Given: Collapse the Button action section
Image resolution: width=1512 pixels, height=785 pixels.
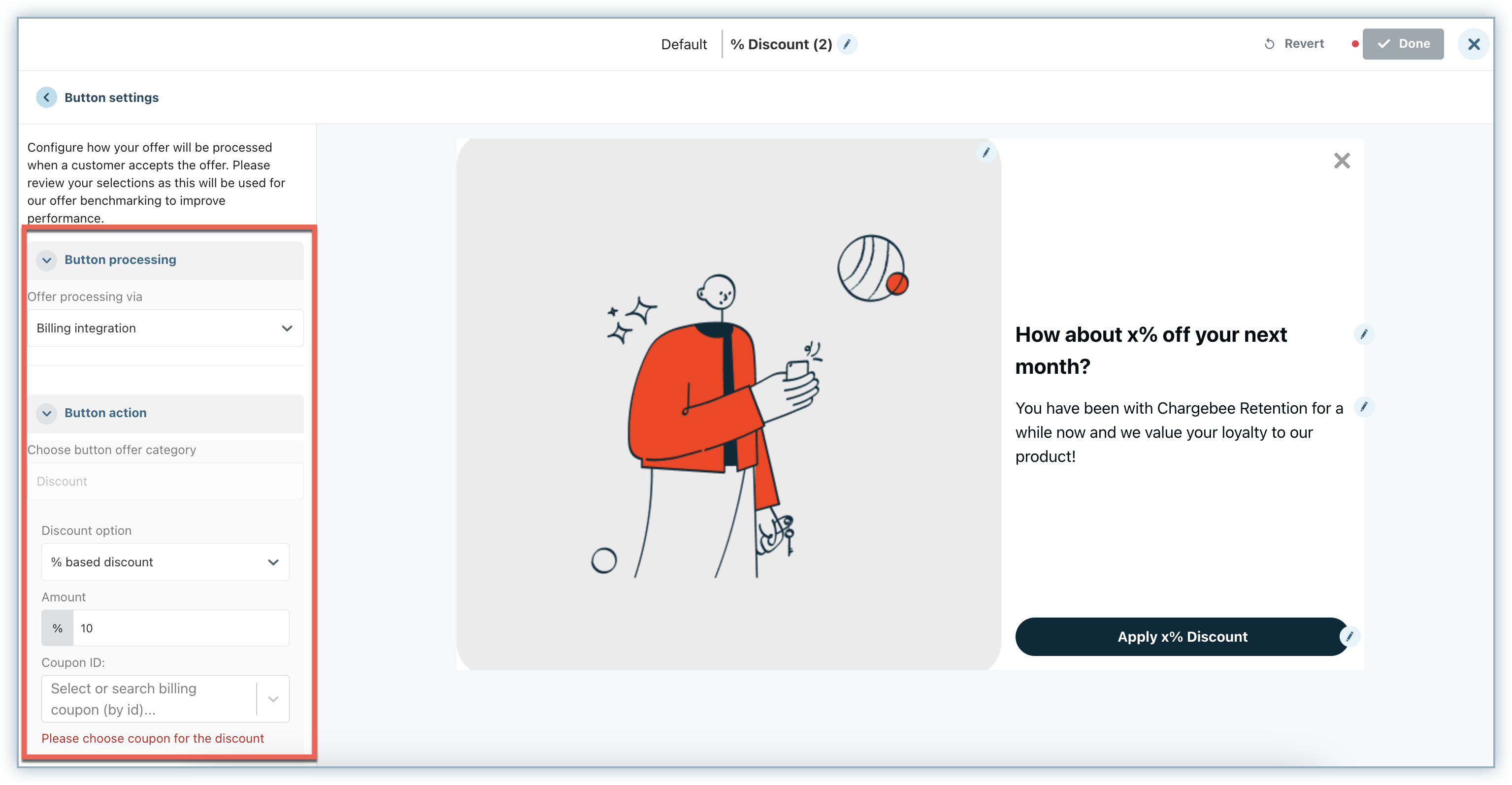Looking at the screenshot, I should pos(47,413).
